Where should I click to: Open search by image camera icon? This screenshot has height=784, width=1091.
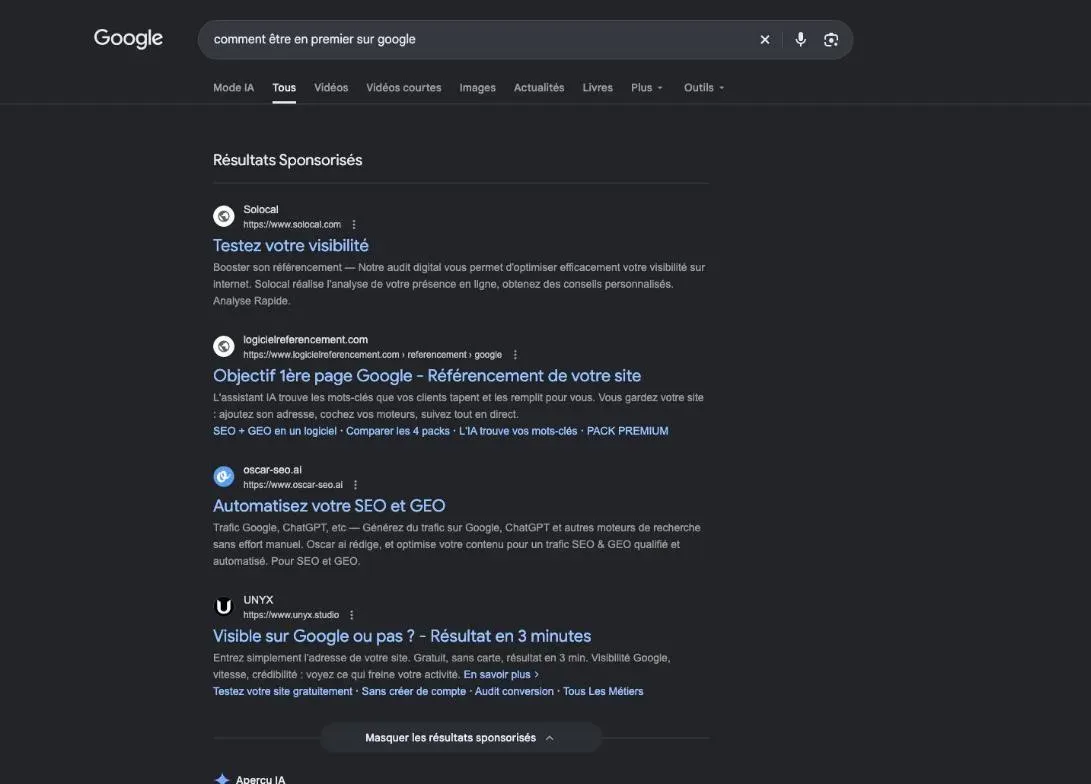pyautogui.click(x=831, y=40)
